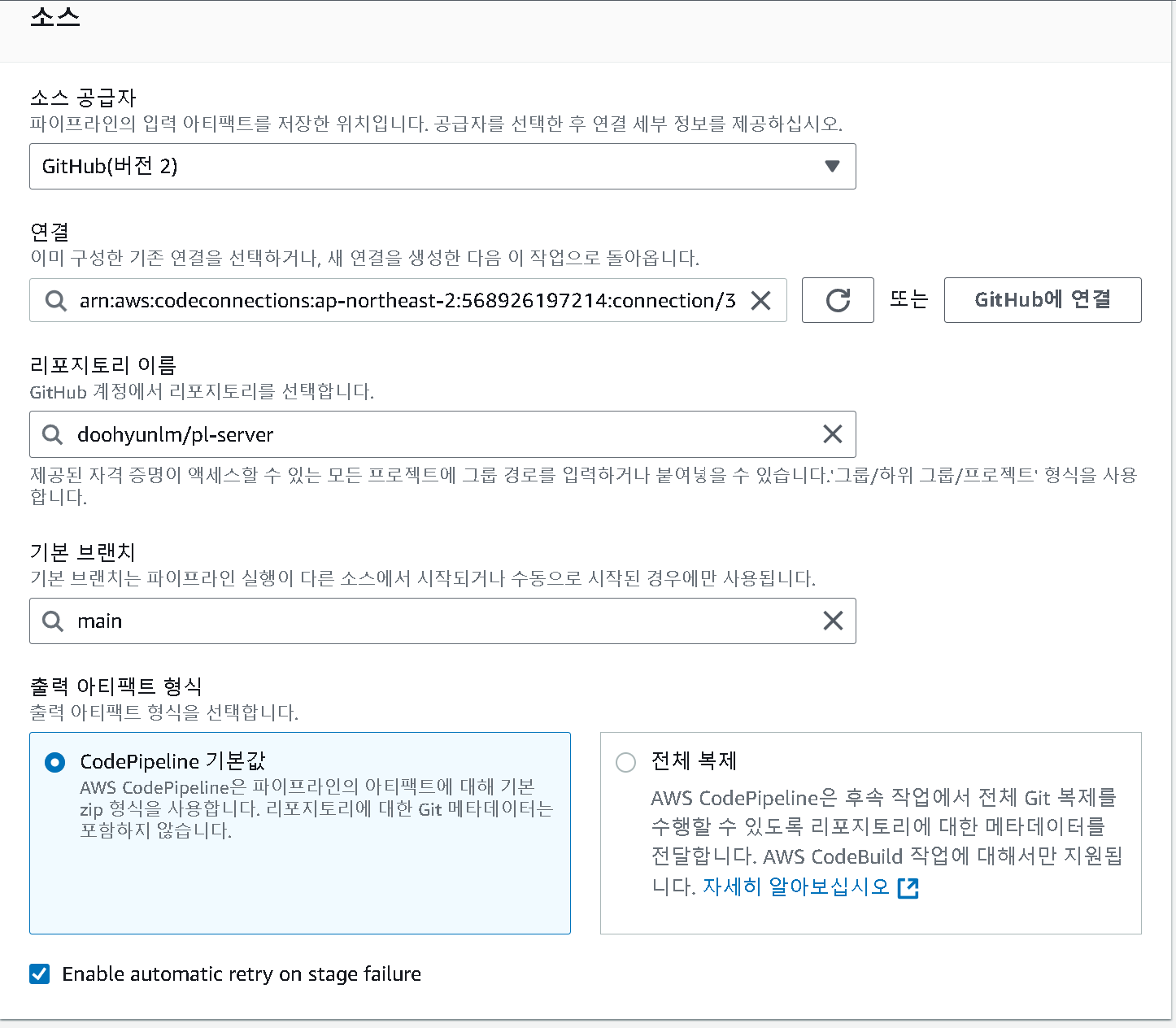Select CodePipeline 기본값 radio option
Viewport: 1176px width, 1028px height.
coord(55,763)
